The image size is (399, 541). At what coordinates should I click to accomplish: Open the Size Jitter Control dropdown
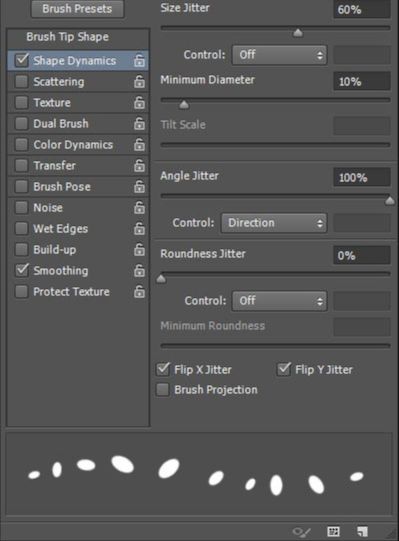tap(279, 55)
